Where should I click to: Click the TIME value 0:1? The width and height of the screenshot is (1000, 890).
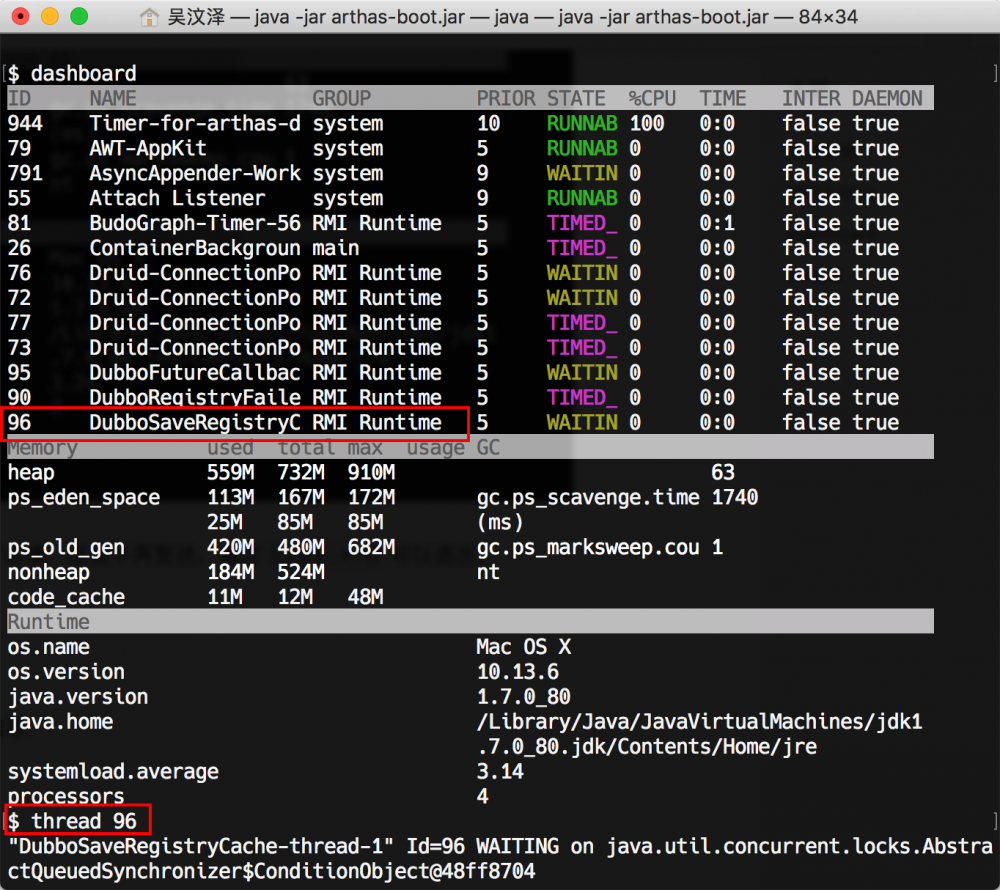717,222
